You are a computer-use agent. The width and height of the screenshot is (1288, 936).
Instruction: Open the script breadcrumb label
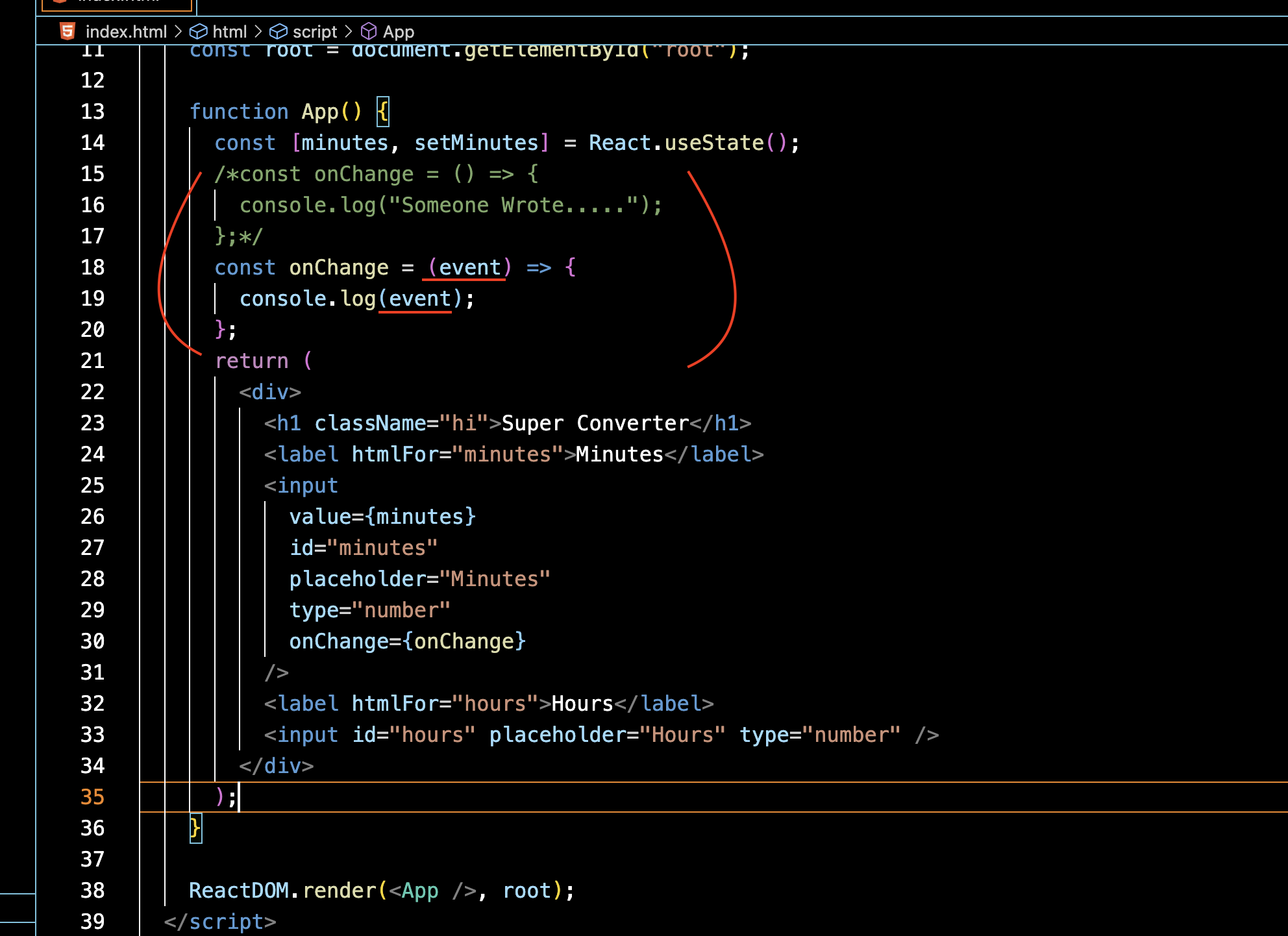315,31
